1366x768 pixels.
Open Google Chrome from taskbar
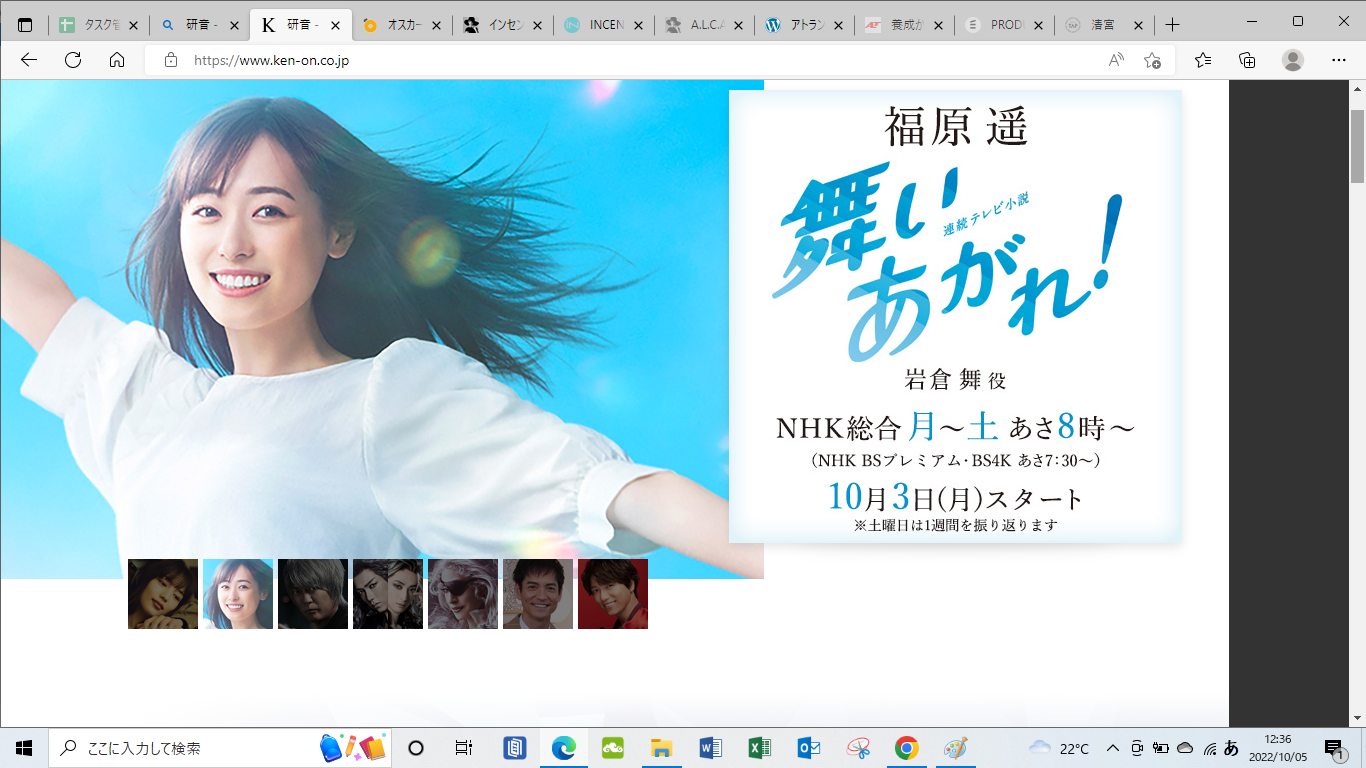[x=907, y=748]
